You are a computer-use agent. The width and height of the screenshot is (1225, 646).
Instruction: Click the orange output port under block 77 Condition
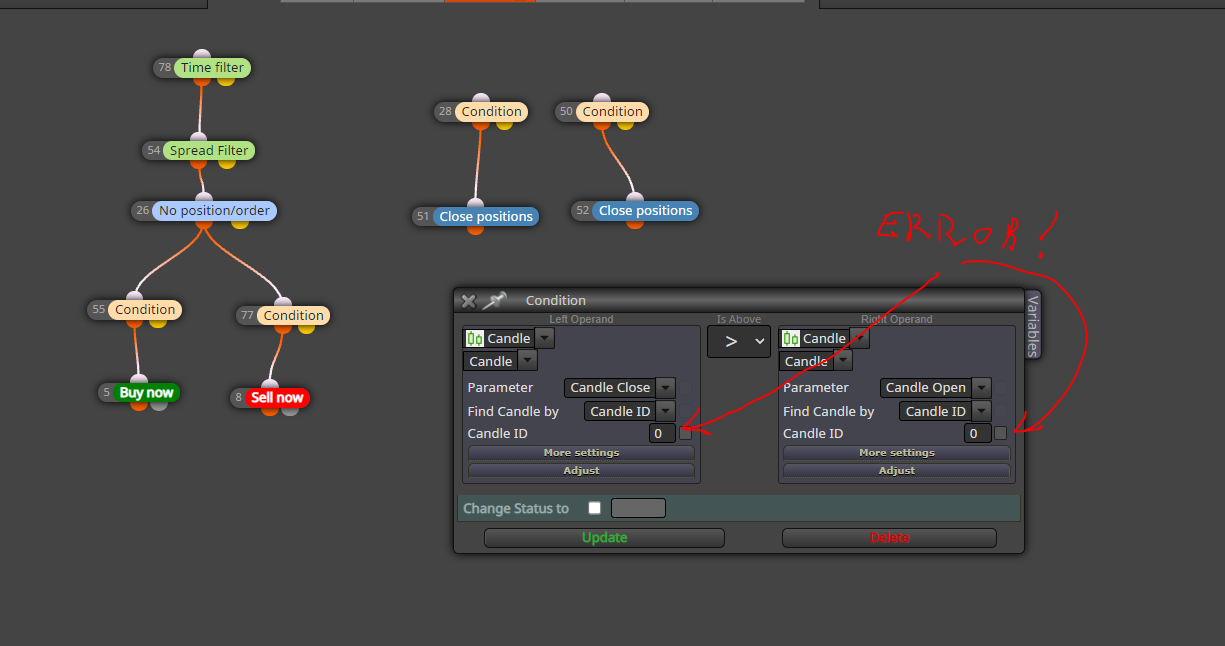[284, 328]
